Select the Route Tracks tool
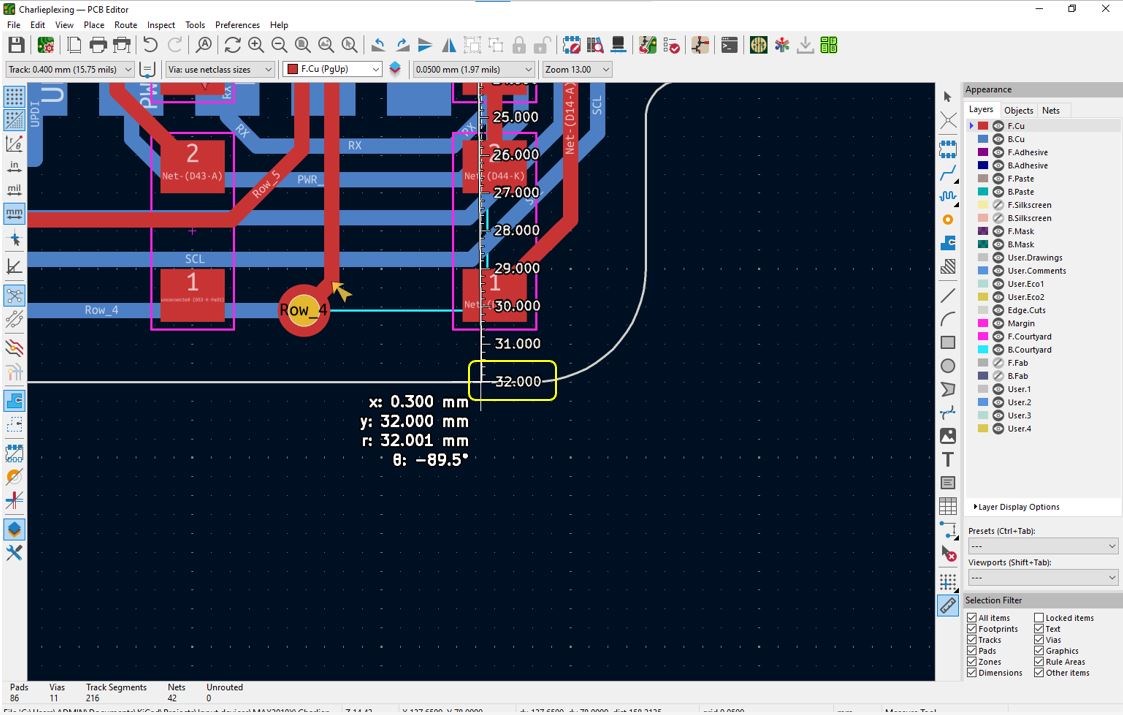Image resolution: width=1123 pixels, height=715 pixels. [948, 173]
